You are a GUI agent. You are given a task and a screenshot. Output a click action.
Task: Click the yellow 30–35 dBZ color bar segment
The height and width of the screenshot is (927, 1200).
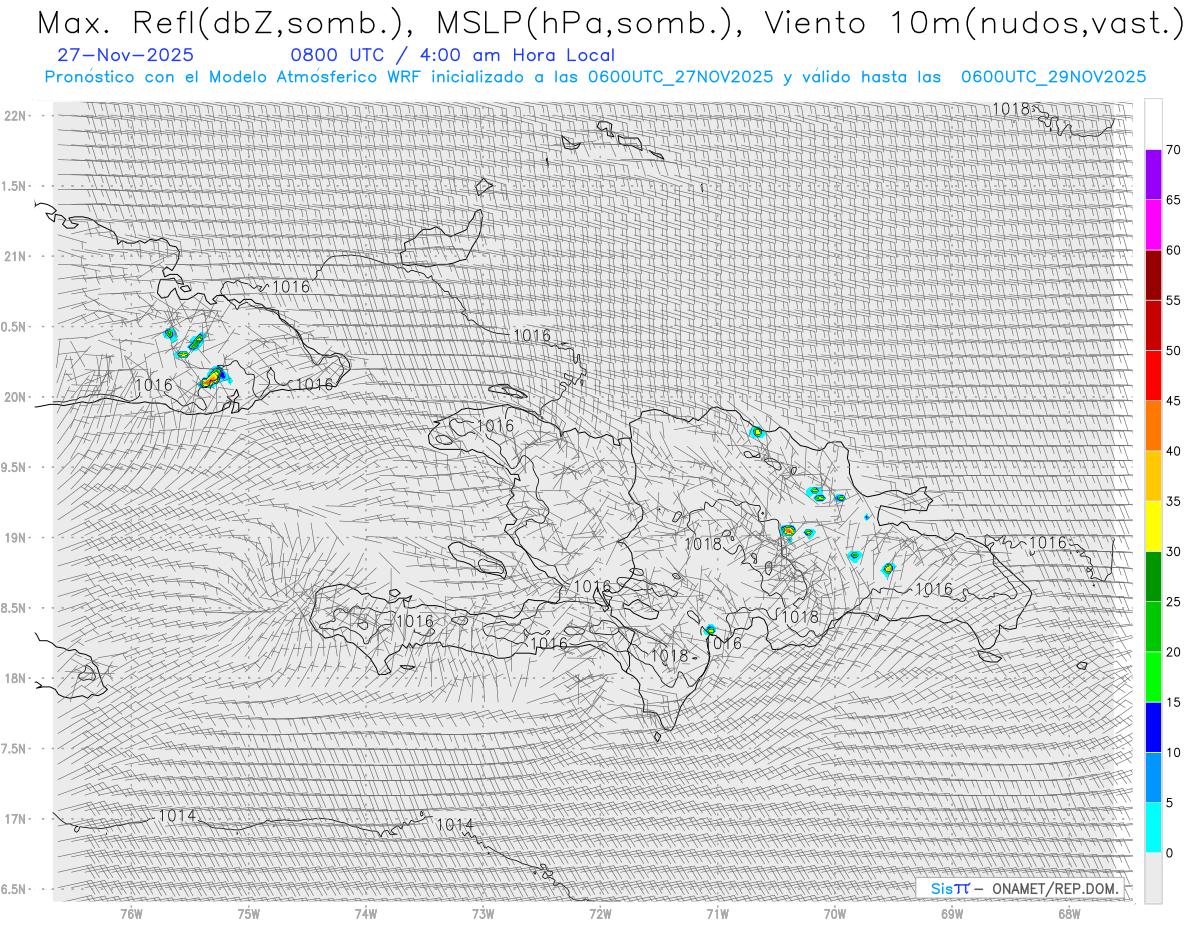tap(1153, 526)
